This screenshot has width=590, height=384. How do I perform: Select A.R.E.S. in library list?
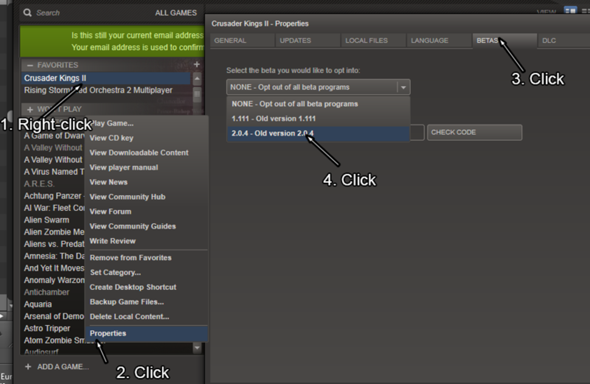(x=39, y=184)
